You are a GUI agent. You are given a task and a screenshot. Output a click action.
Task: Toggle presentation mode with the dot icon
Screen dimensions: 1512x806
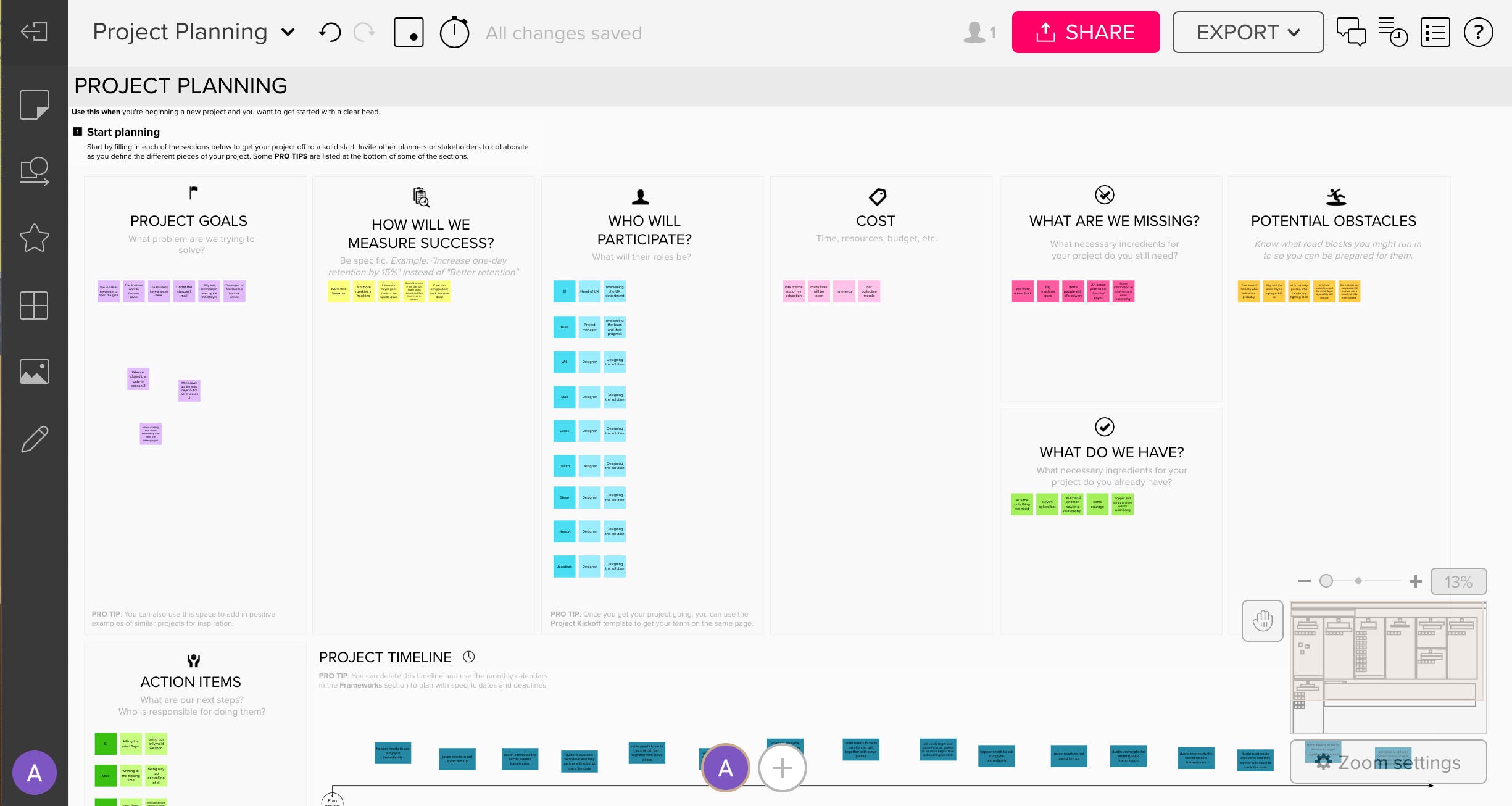(409, 31)
